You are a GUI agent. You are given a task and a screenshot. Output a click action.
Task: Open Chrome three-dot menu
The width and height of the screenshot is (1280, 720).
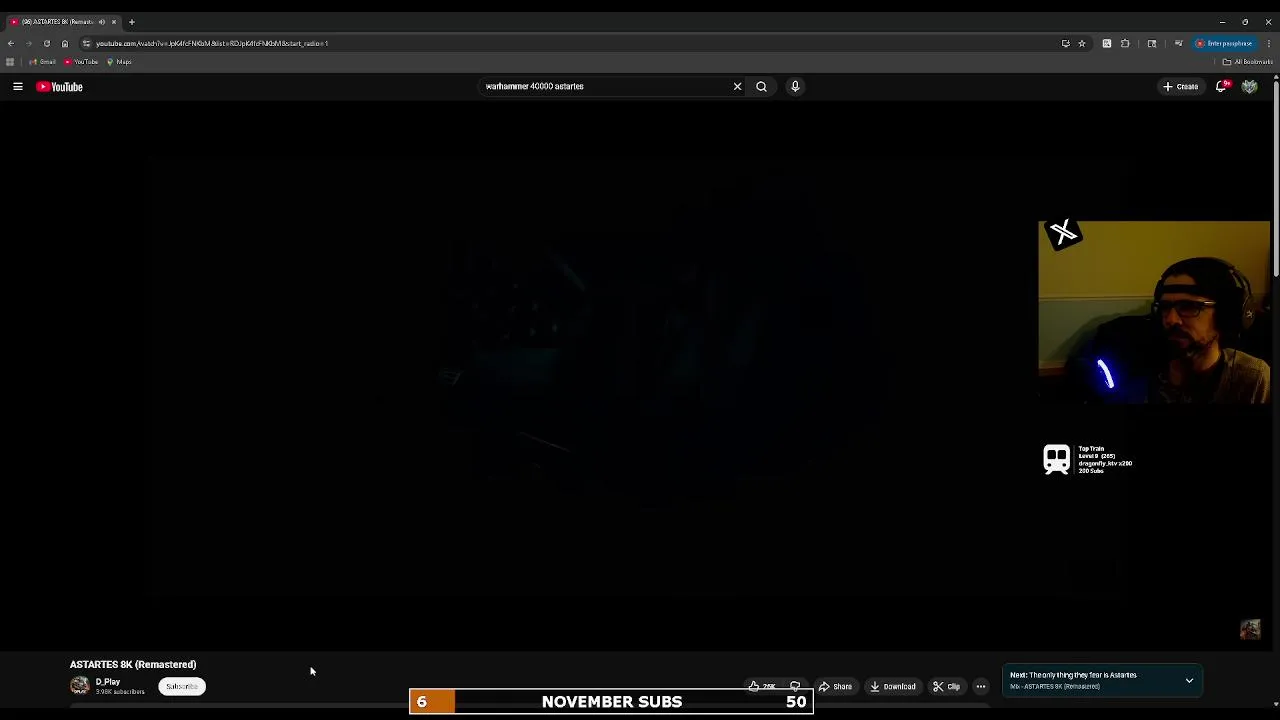click(1269, 44)
